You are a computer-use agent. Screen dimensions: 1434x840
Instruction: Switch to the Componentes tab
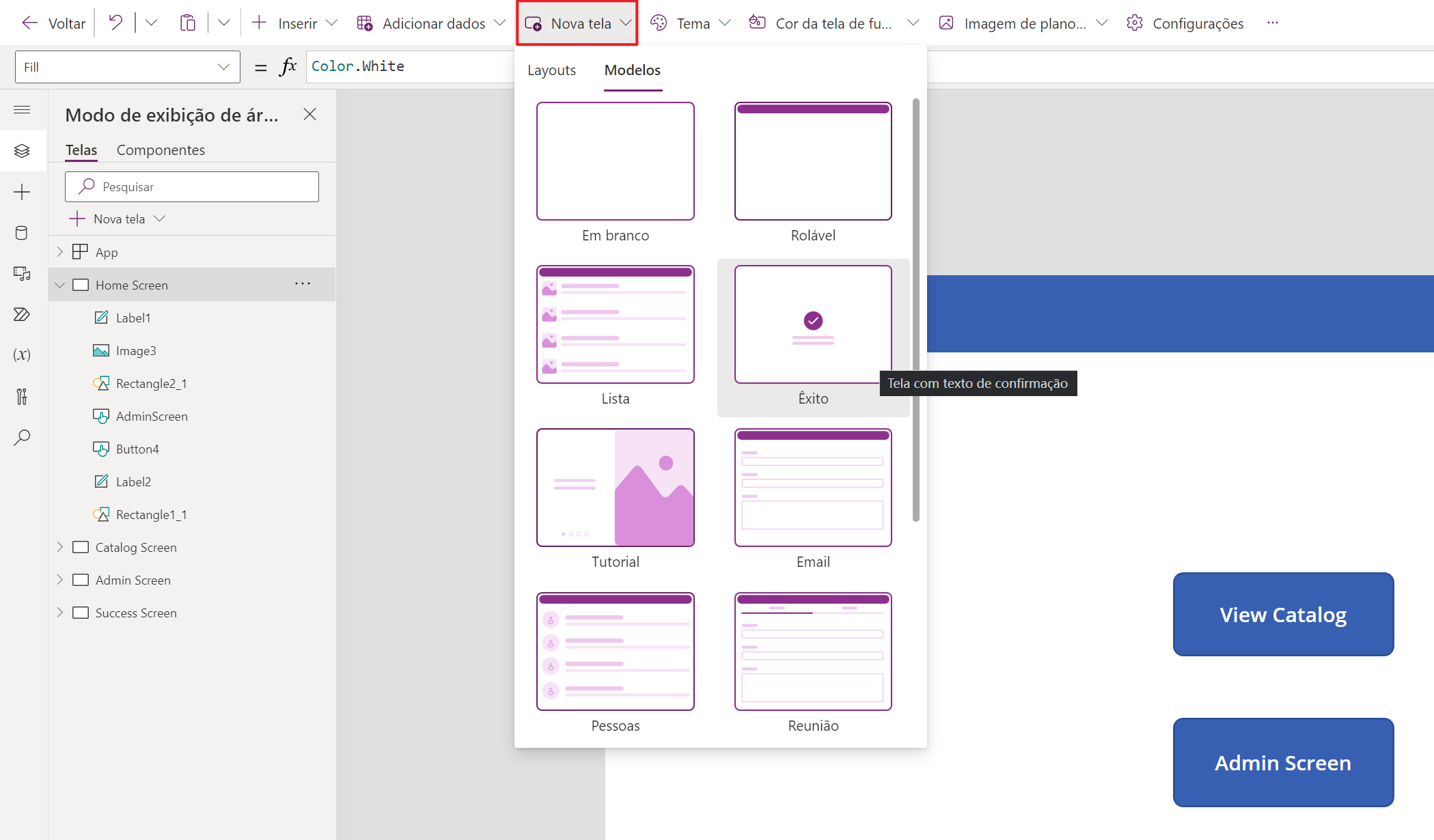click(x=161, y=150)
